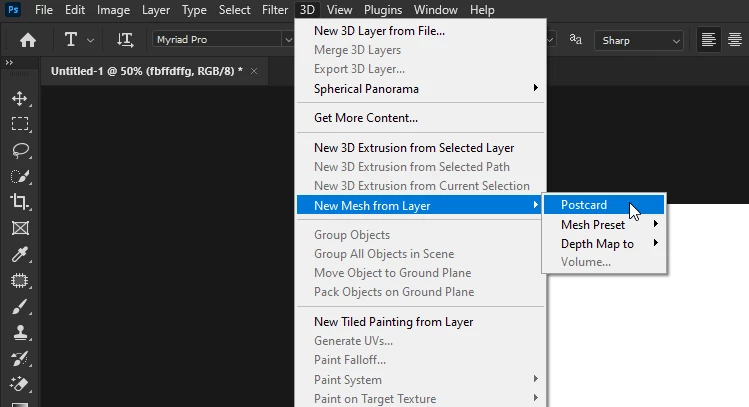
Task: Open the Myriad Pro font dropdown
Action: point(288,40)
